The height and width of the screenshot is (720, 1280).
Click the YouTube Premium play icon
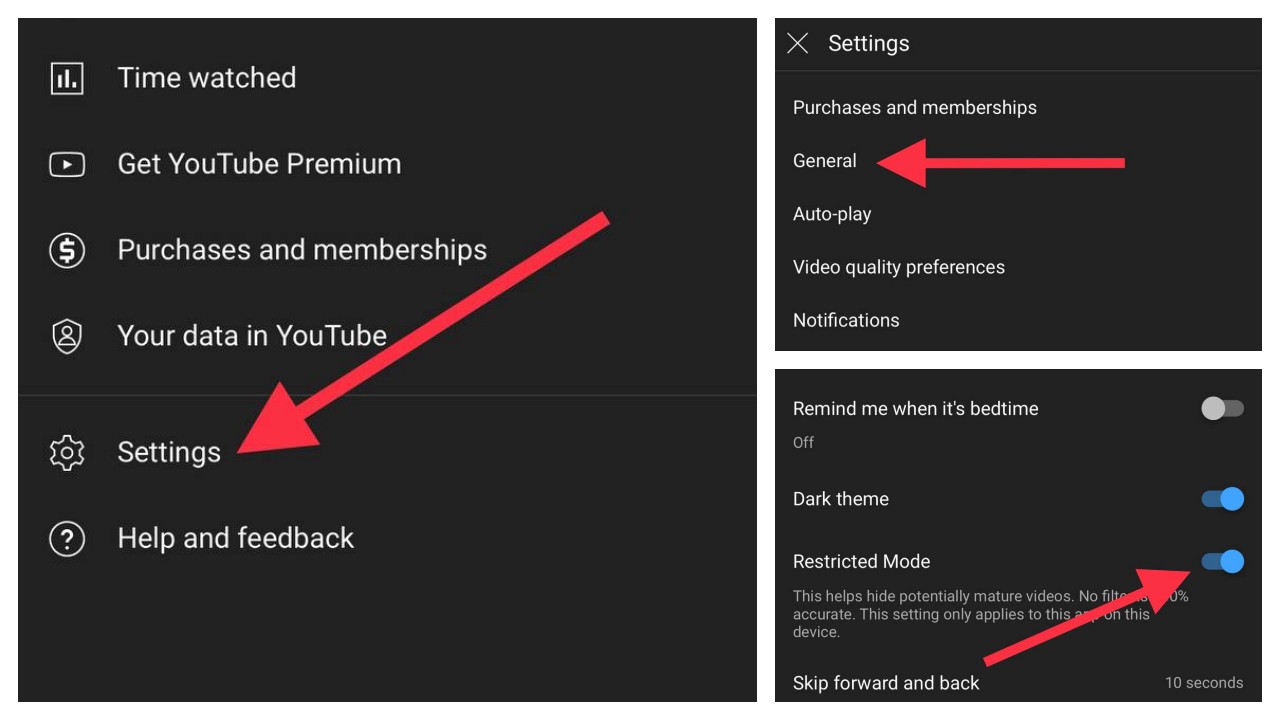tap(67, 164)
